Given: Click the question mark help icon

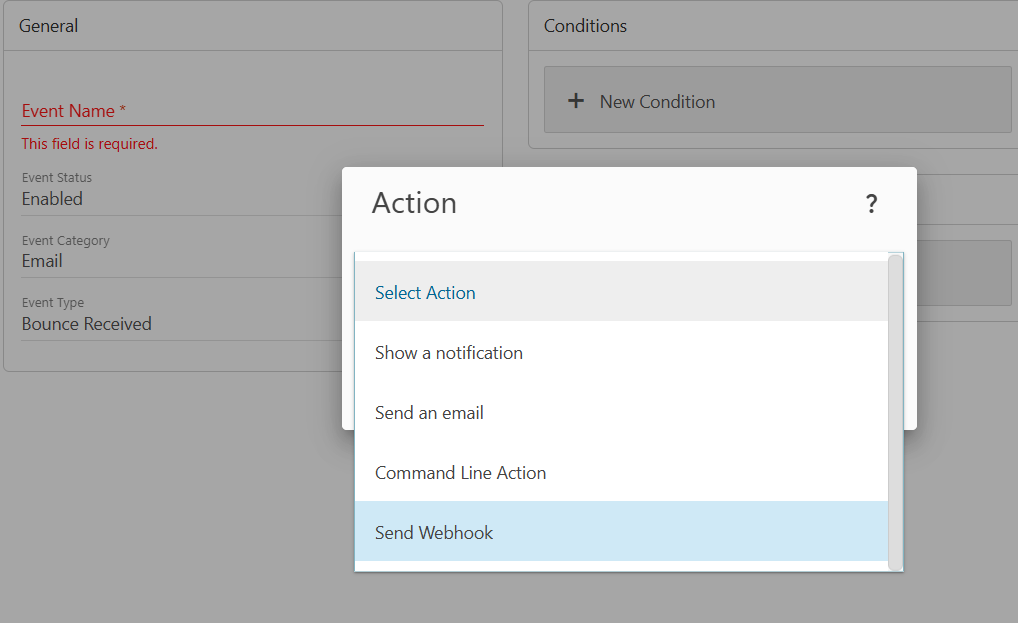Looking at the screenshot, I should (x=871, y=204).
